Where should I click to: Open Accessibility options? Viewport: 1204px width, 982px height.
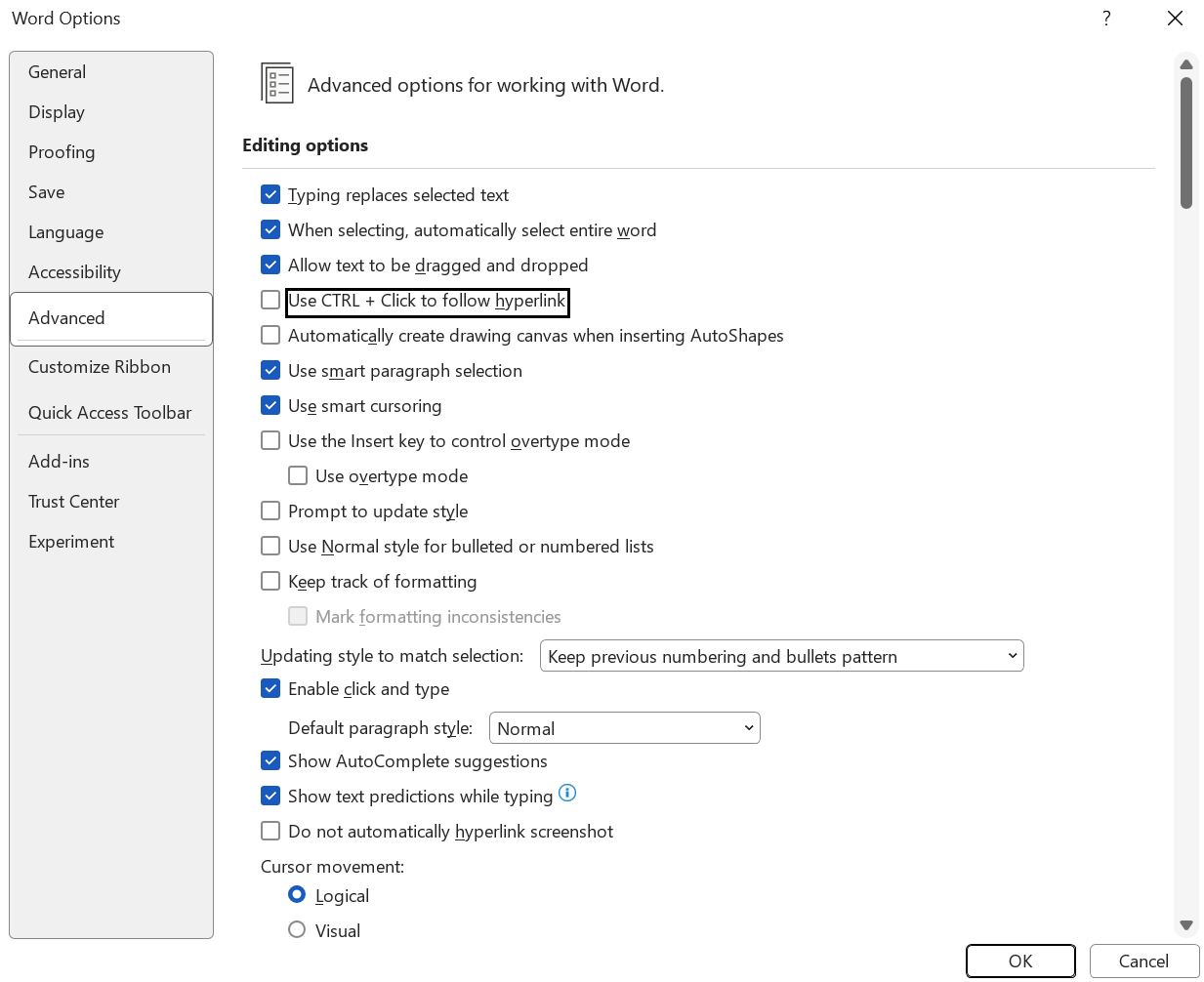(111, 272)
